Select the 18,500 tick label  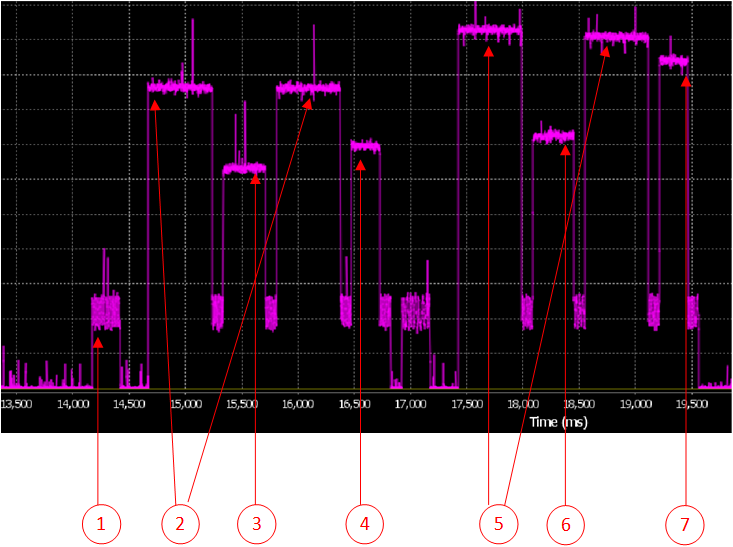pos(579,404)
